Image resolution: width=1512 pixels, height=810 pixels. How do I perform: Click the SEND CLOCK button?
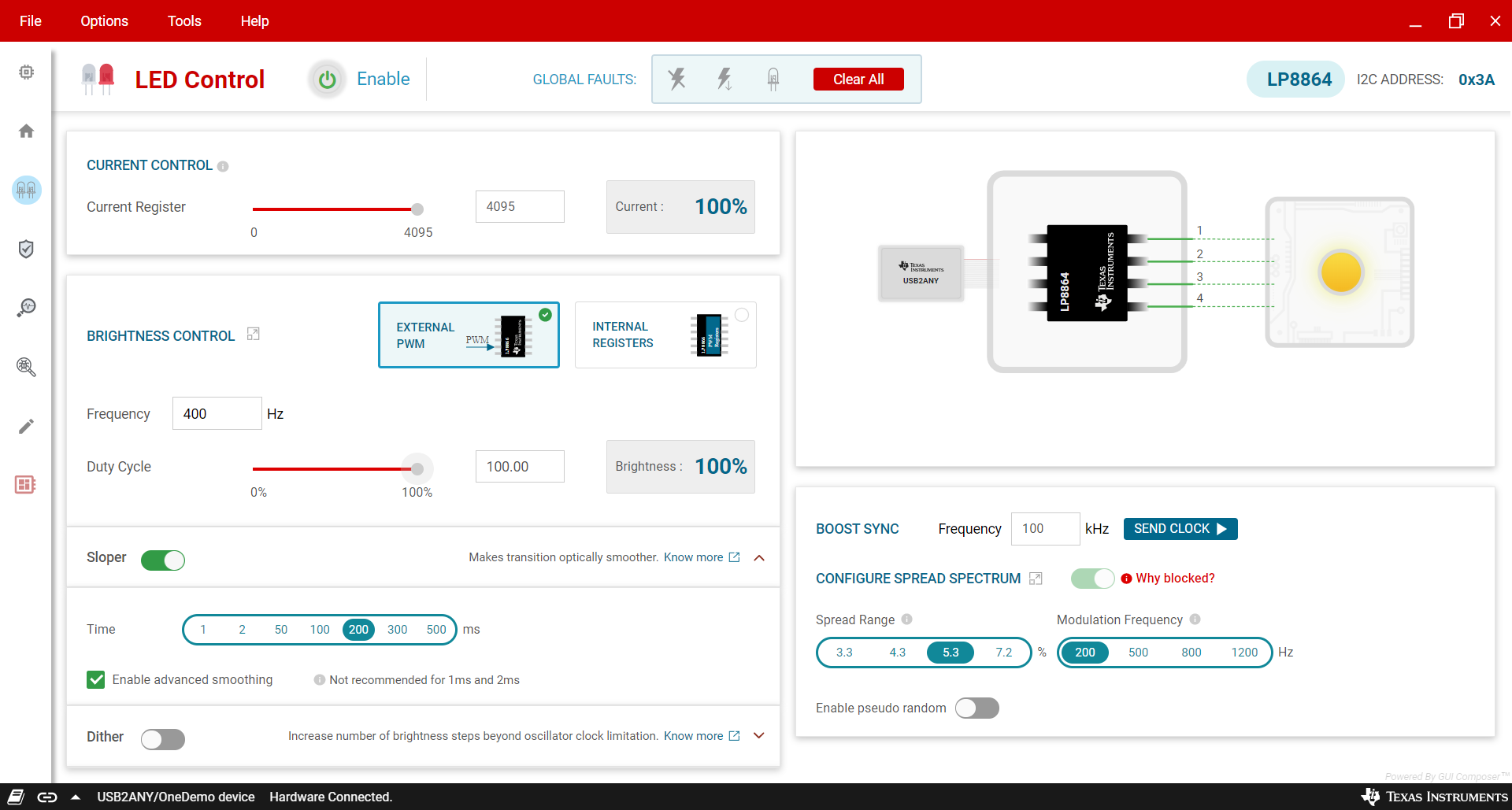click(1180, 529)
